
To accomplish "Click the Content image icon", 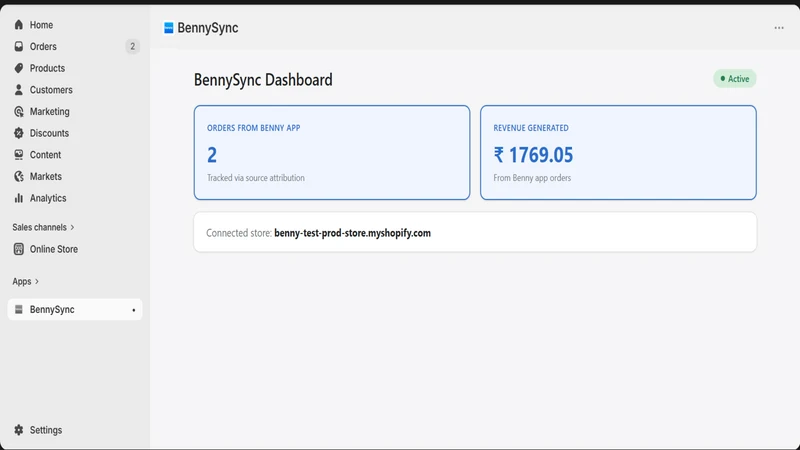I will [x=19, y=155].
